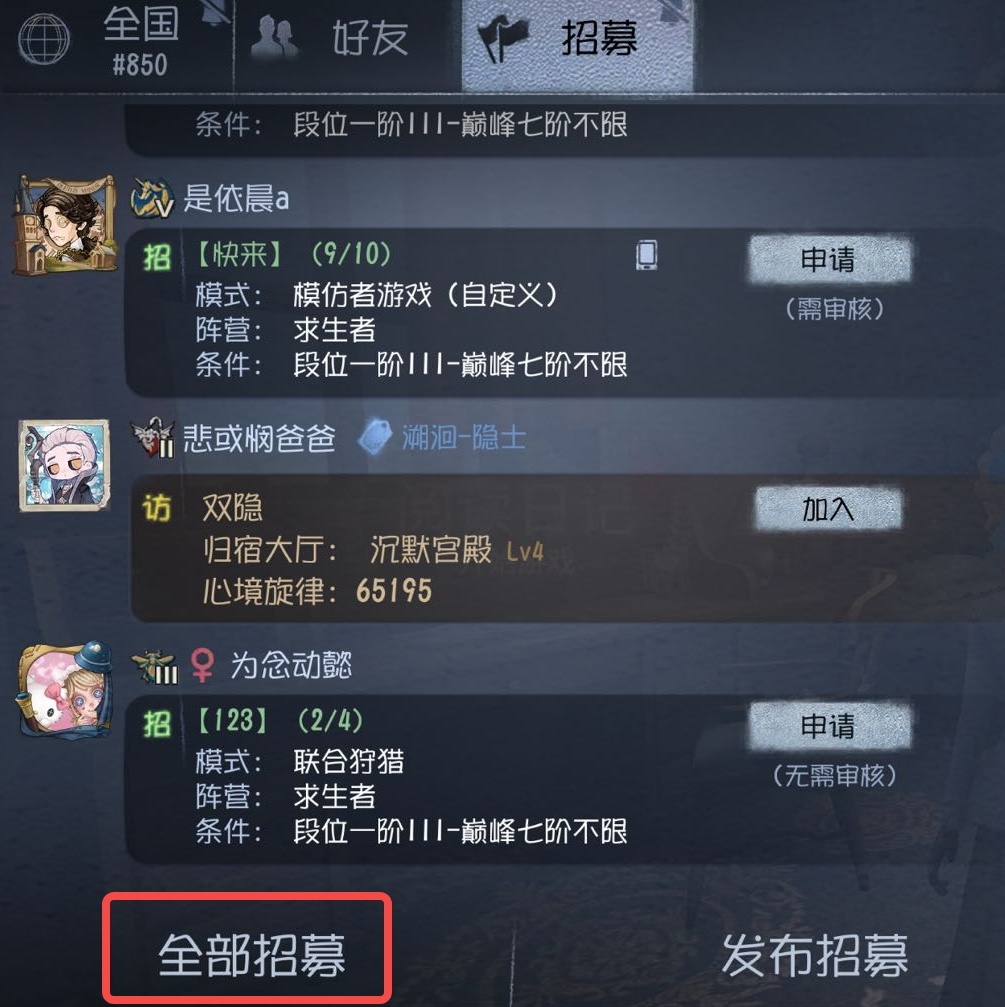Click 加入 to join 双隐 room
This screenshot has height=1007, width=1005.
(828, 509)
